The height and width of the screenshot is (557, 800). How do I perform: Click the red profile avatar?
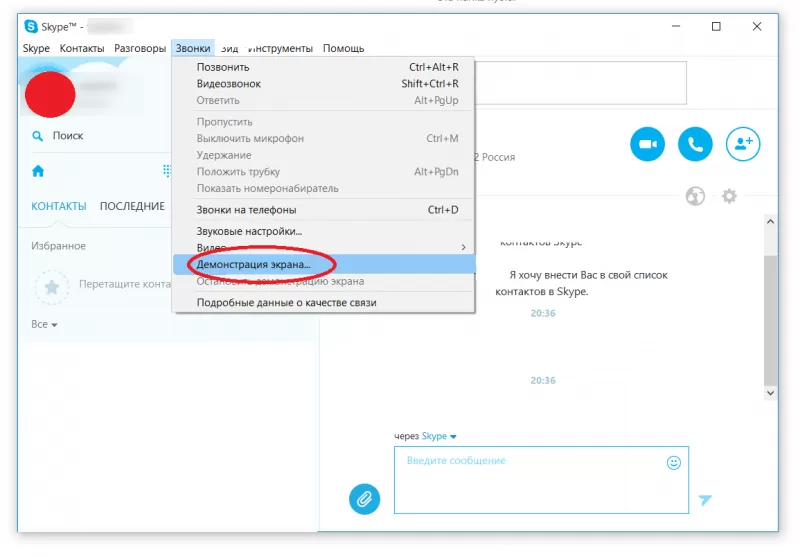(x=50, y=94)
